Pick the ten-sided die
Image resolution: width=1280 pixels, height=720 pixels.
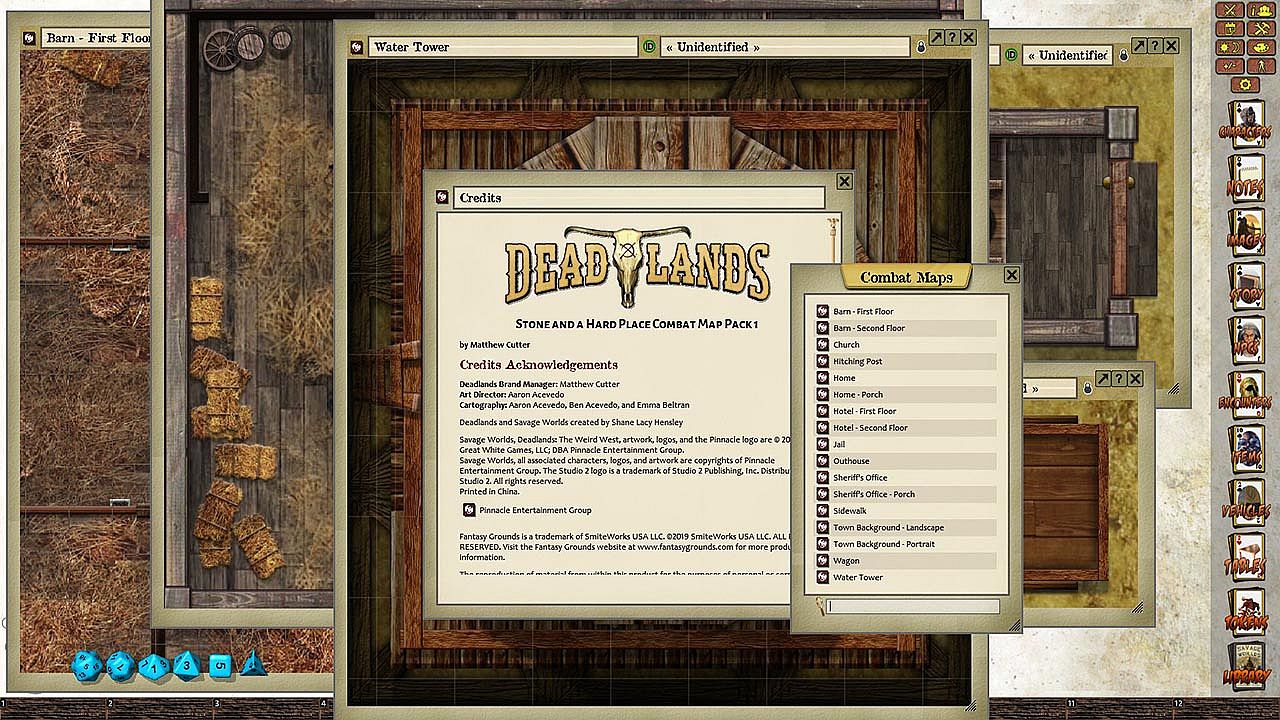coord(153,665)
